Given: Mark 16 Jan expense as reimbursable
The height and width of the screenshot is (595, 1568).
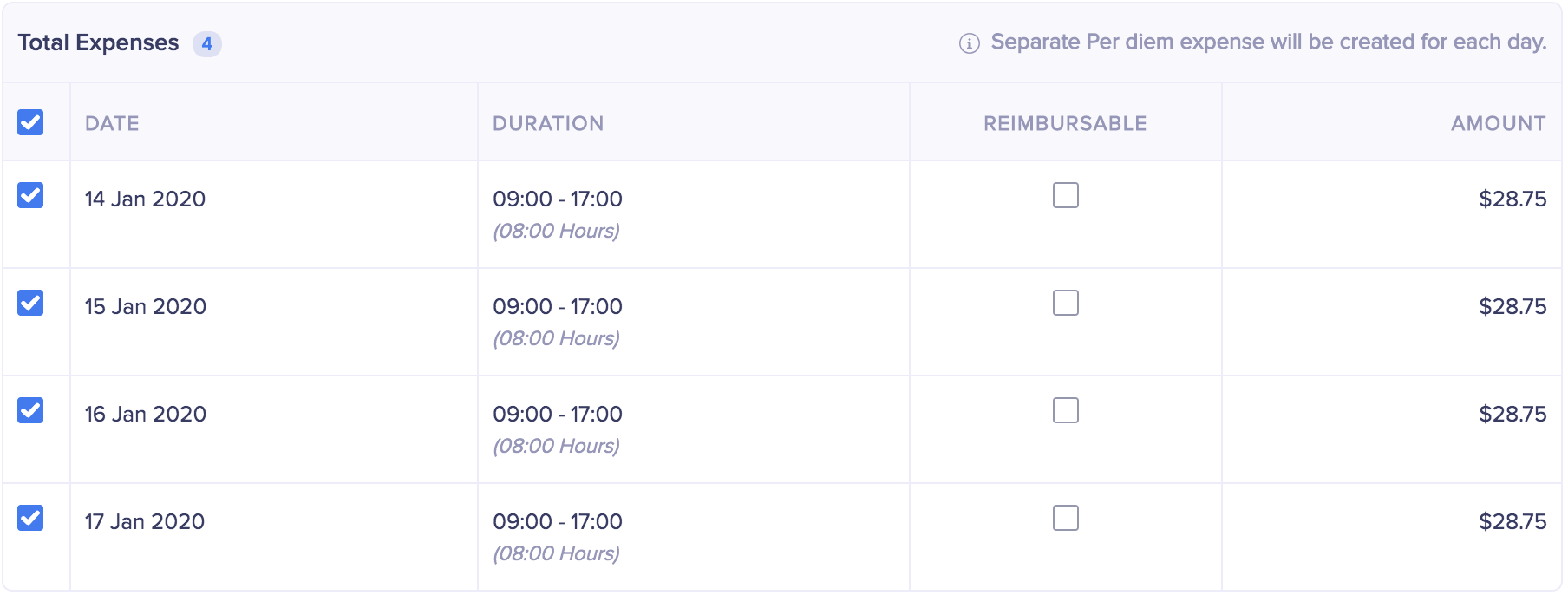Looking at the screenshot, I should point(1065,410).
